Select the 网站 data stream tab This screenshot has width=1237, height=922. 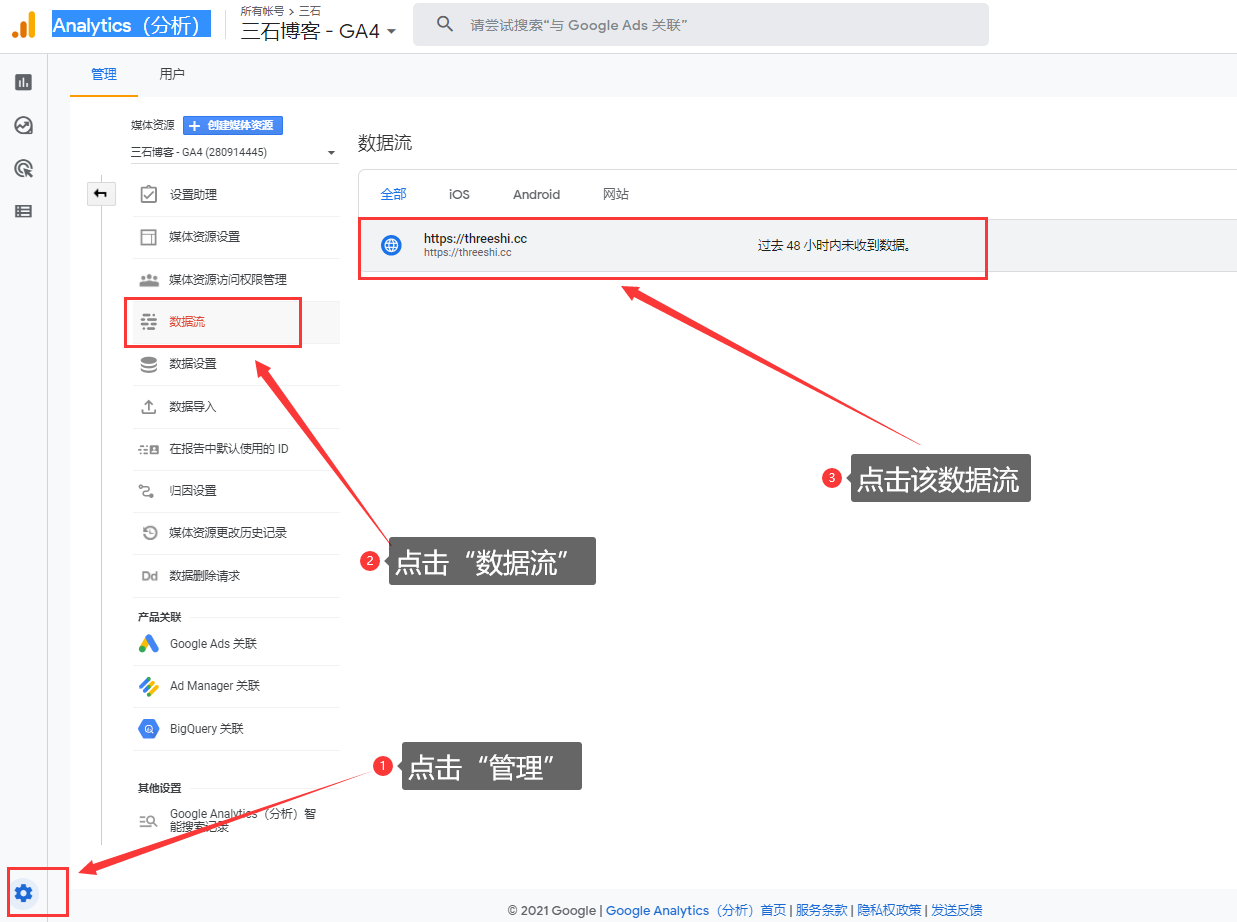point(616,194)
